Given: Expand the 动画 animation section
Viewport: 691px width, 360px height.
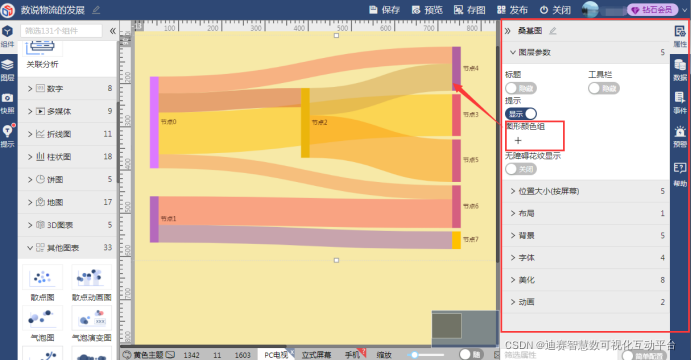Looking at the screenshot, I should [586, 302].
